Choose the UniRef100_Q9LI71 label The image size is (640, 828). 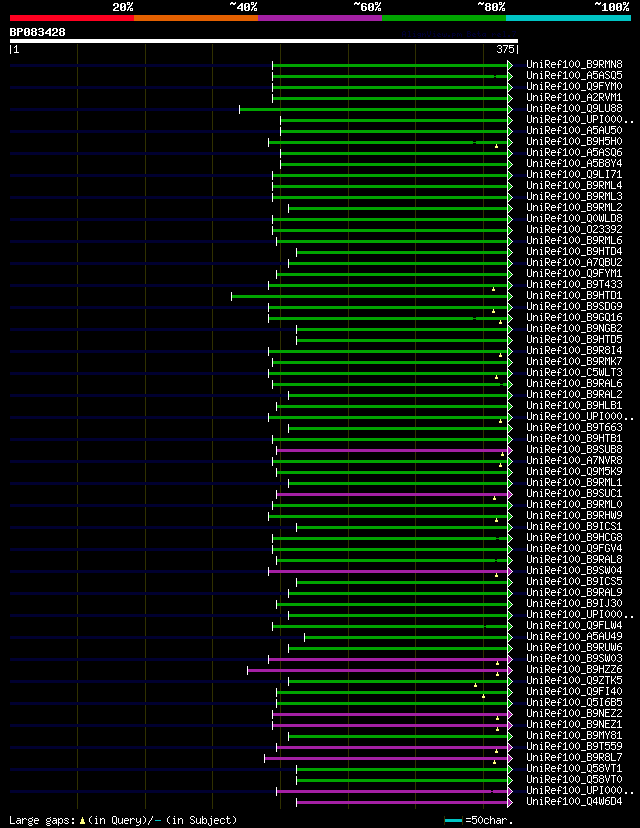coord(574,174)
